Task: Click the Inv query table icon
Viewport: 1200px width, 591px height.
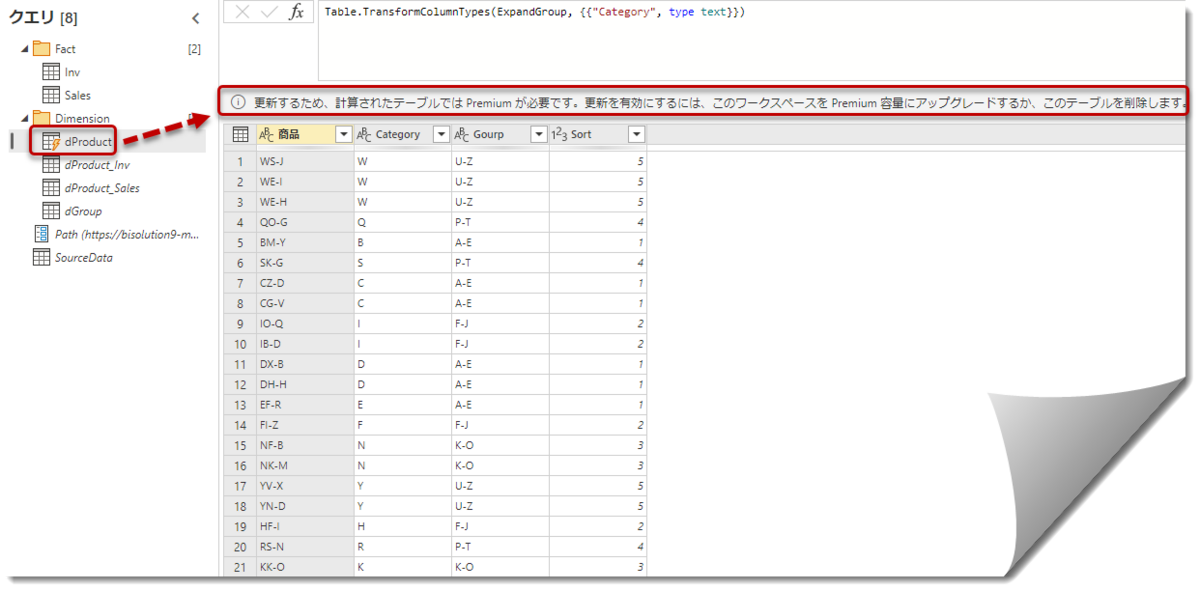Action: click(51, 72)
